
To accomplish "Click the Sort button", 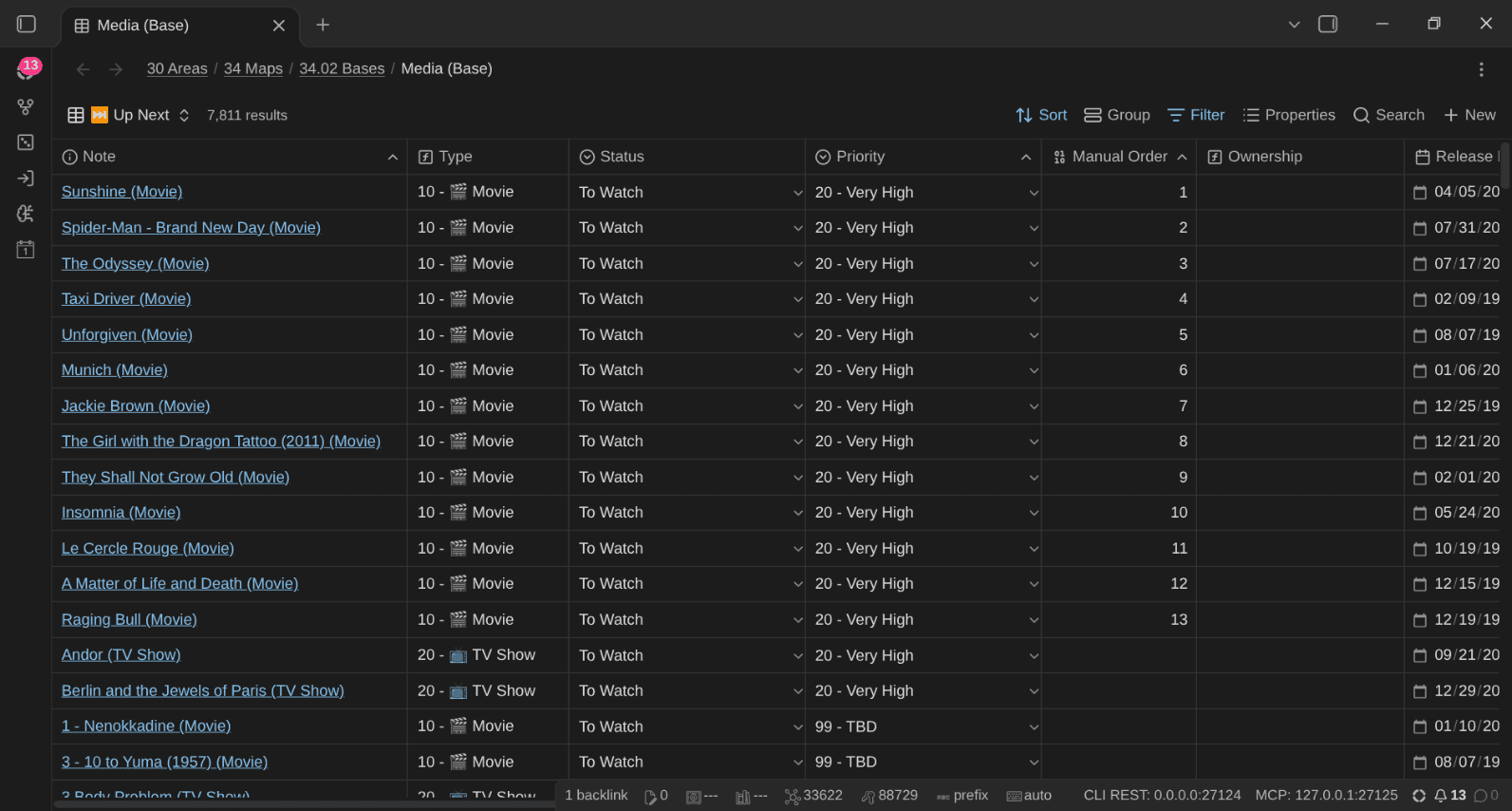I will point(1041,115).
